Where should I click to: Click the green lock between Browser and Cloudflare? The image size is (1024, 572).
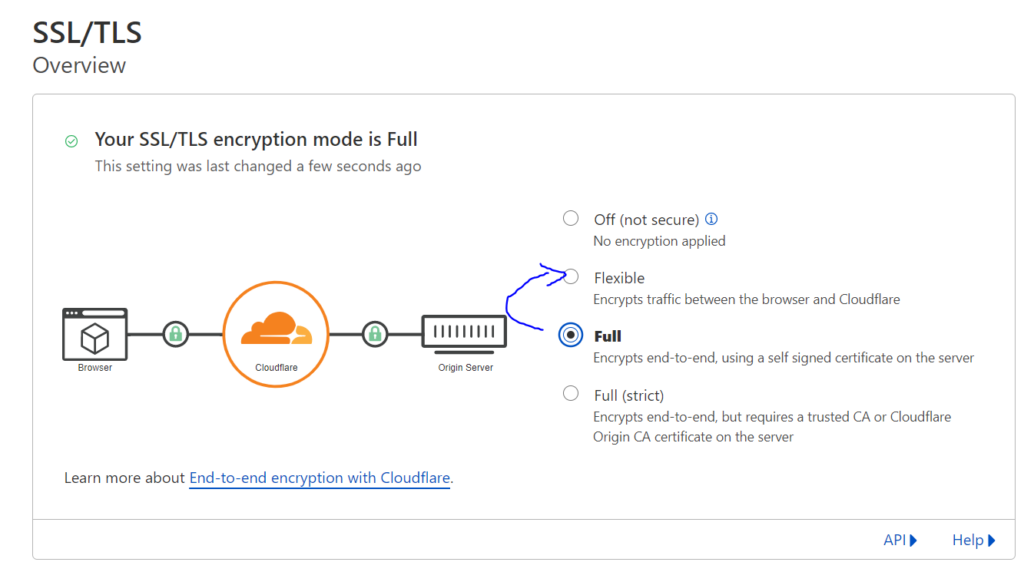(176, 334)
